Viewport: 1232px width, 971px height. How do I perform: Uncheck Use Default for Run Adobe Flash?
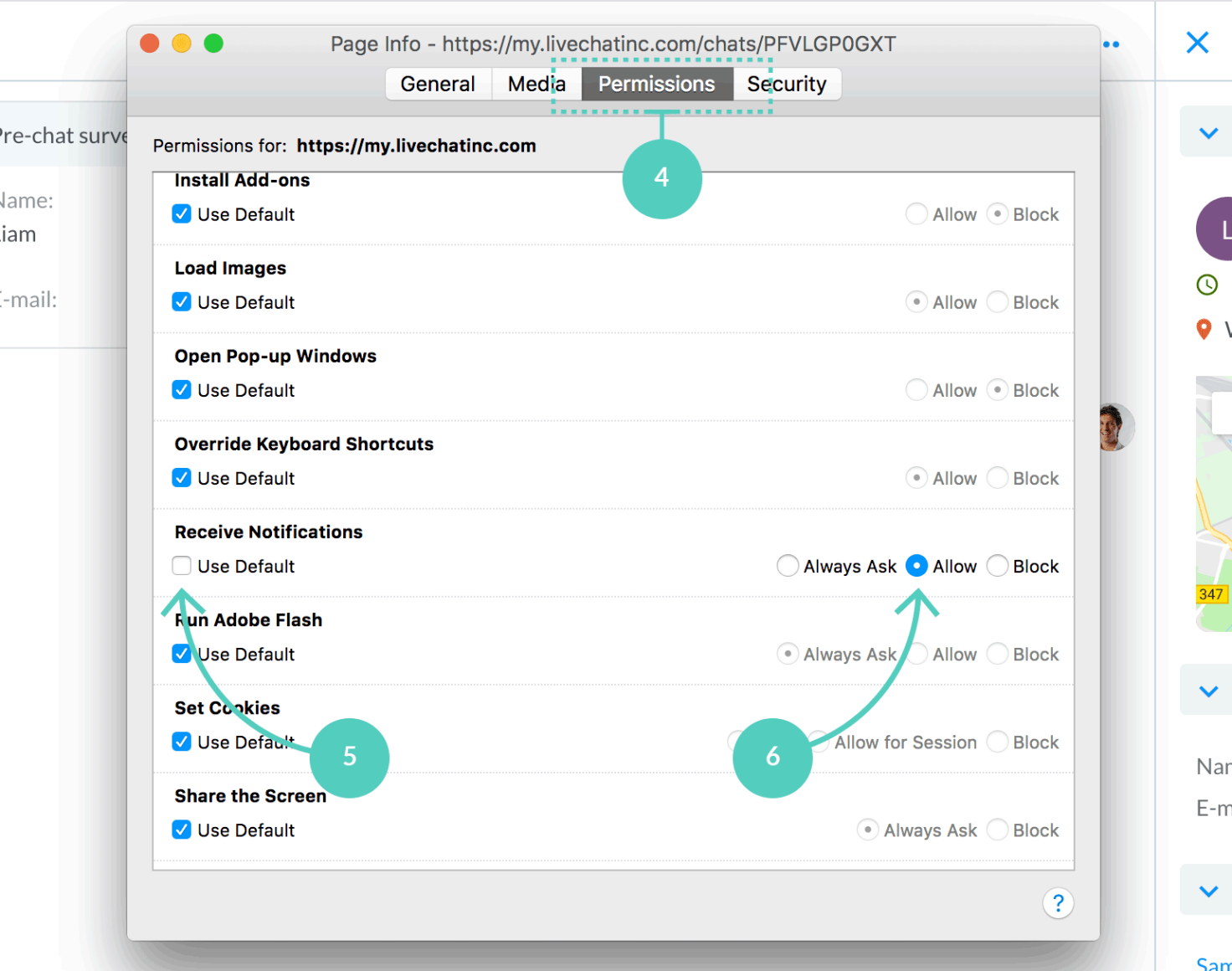click(x=182, y=654)
